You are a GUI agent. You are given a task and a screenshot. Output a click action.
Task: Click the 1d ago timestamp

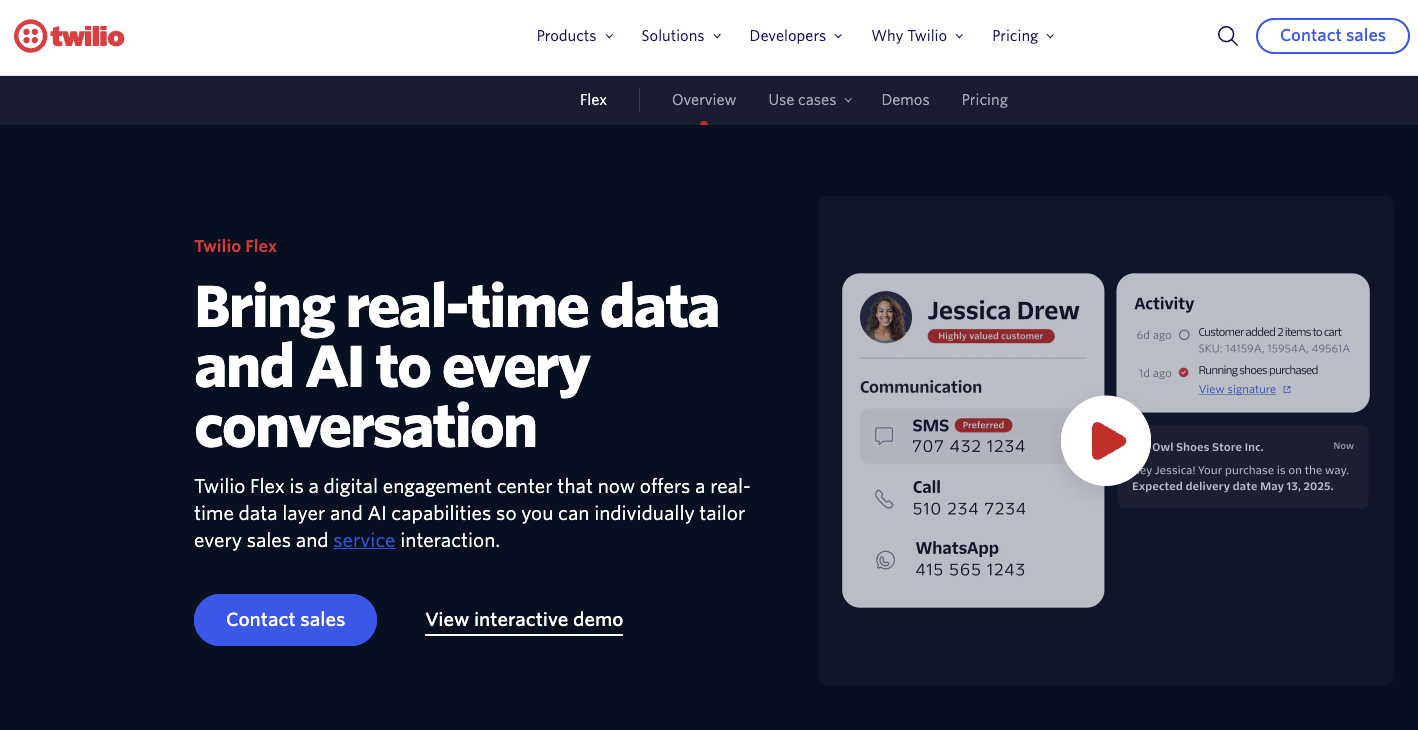click(x=1154, y=373)
